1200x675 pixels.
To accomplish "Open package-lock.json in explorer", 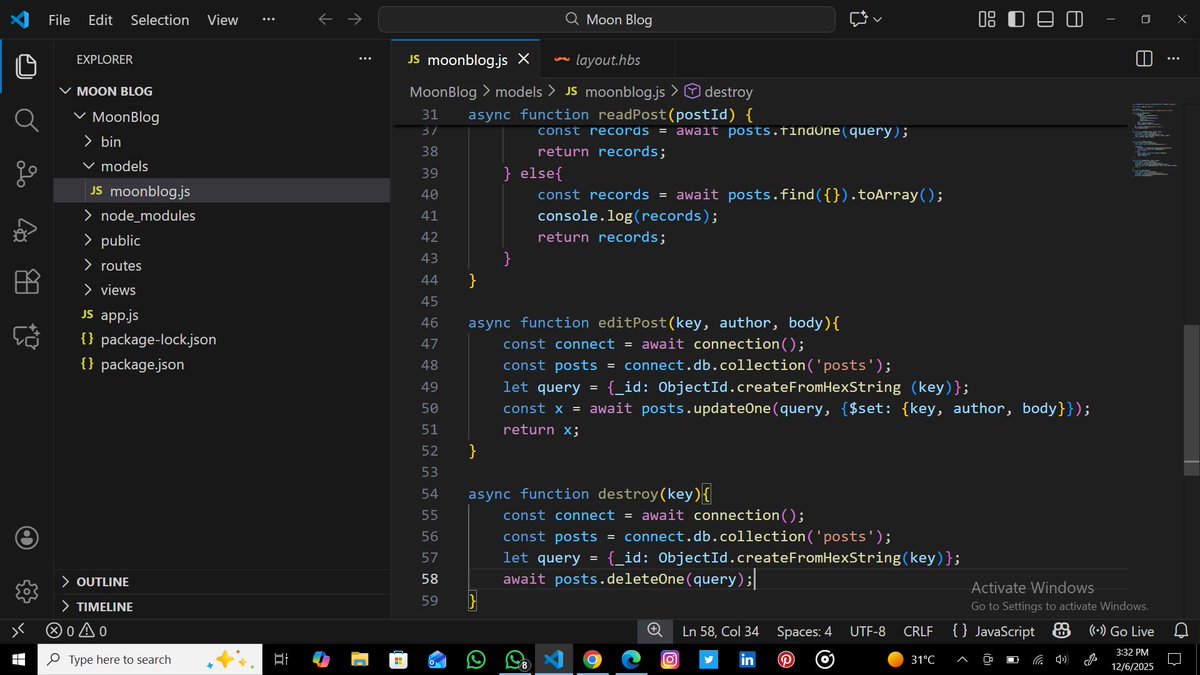I will tap(221, 339).
